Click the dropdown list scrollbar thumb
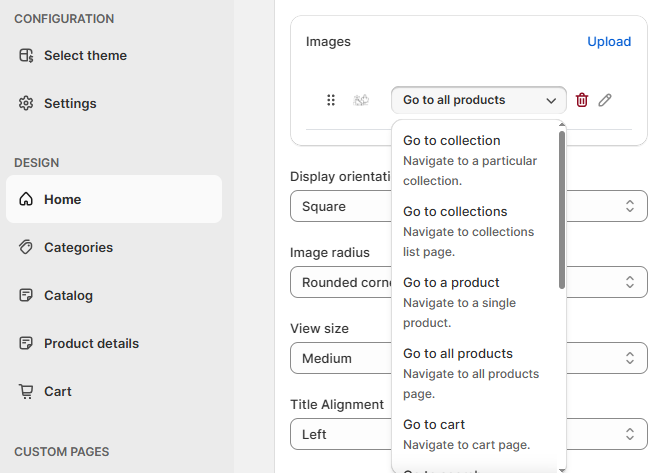Screen dimensions: 662x473 pos(562,210)
